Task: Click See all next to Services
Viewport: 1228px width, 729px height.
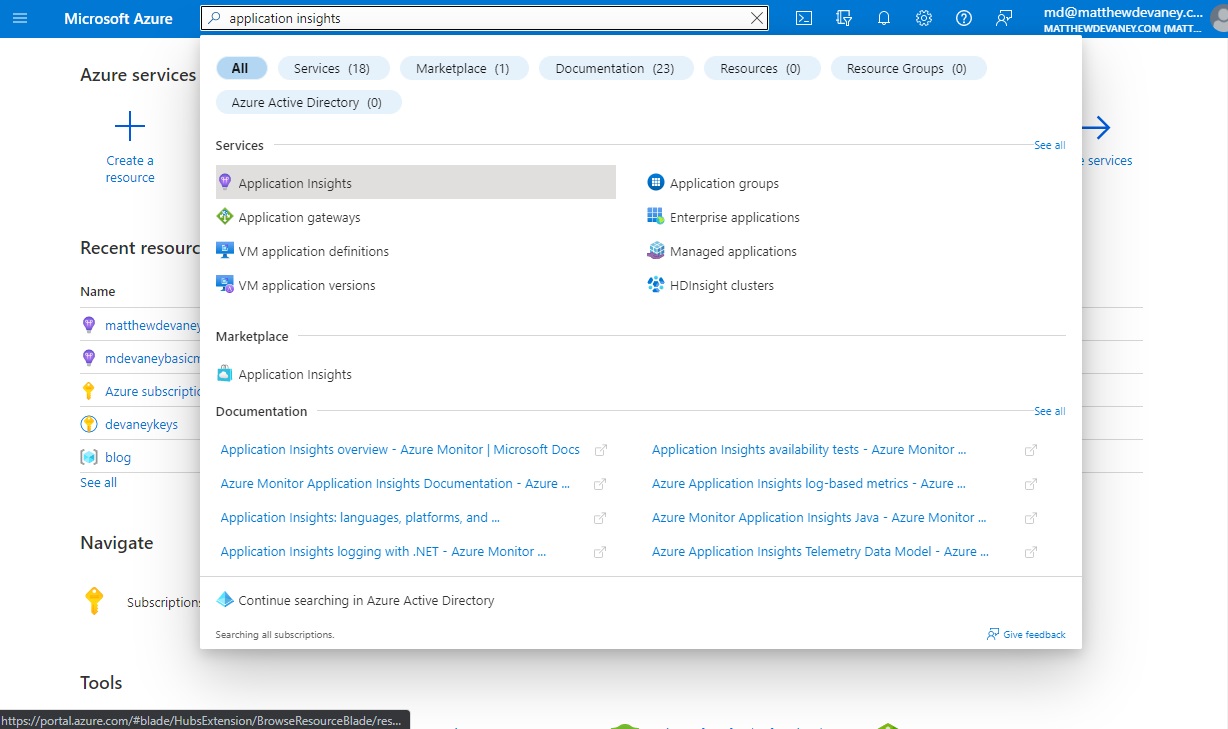Action: tap(1049, 145)
